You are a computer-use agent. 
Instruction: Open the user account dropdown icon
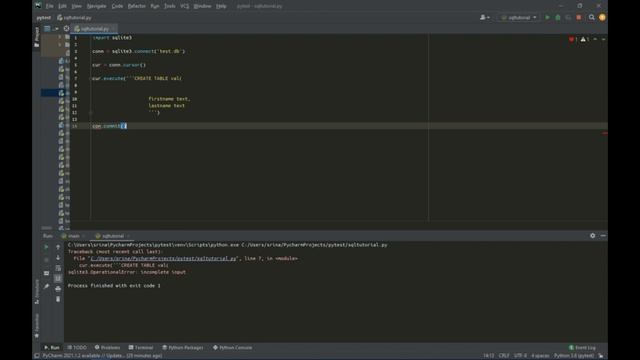coord(484,17)
